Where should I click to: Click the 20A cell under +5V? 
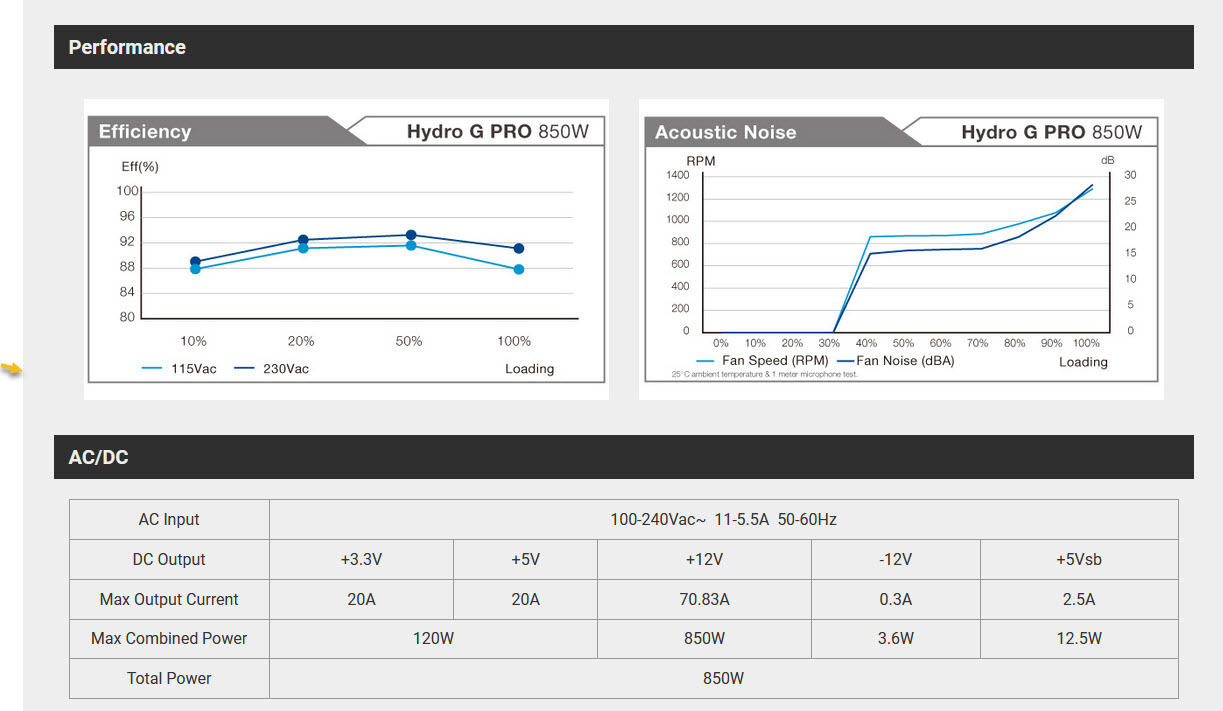(525, 600)
